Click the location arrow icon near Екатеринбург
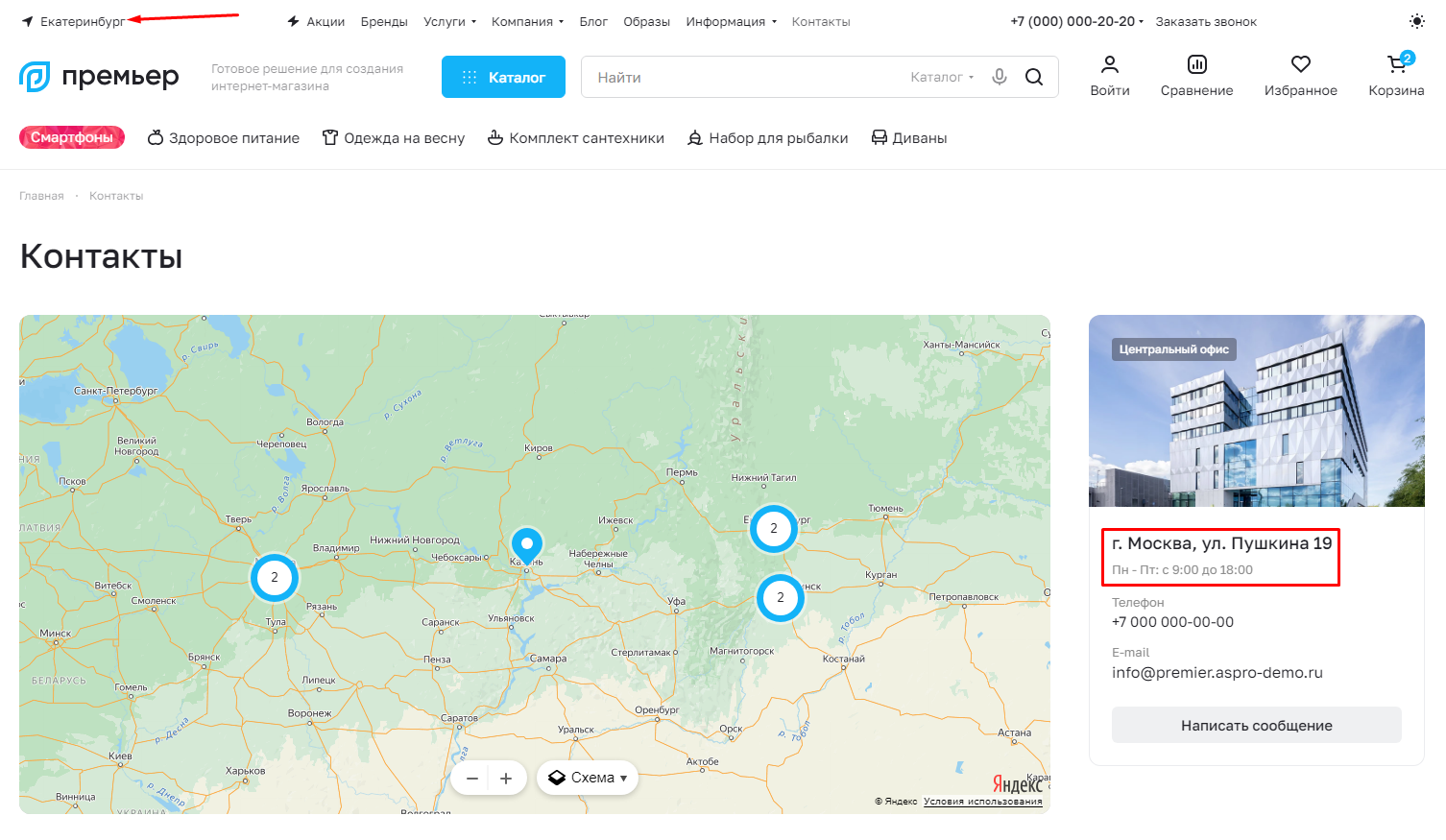Image resolution: width=1446 pixels, height=840 pixels. tap(28, 22)
